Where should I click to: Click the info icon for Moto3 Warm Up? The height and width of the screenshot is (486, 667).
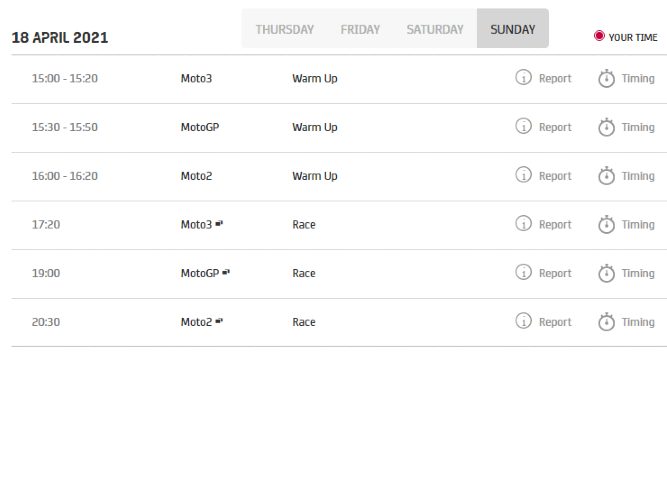click(x=523, y=78)
